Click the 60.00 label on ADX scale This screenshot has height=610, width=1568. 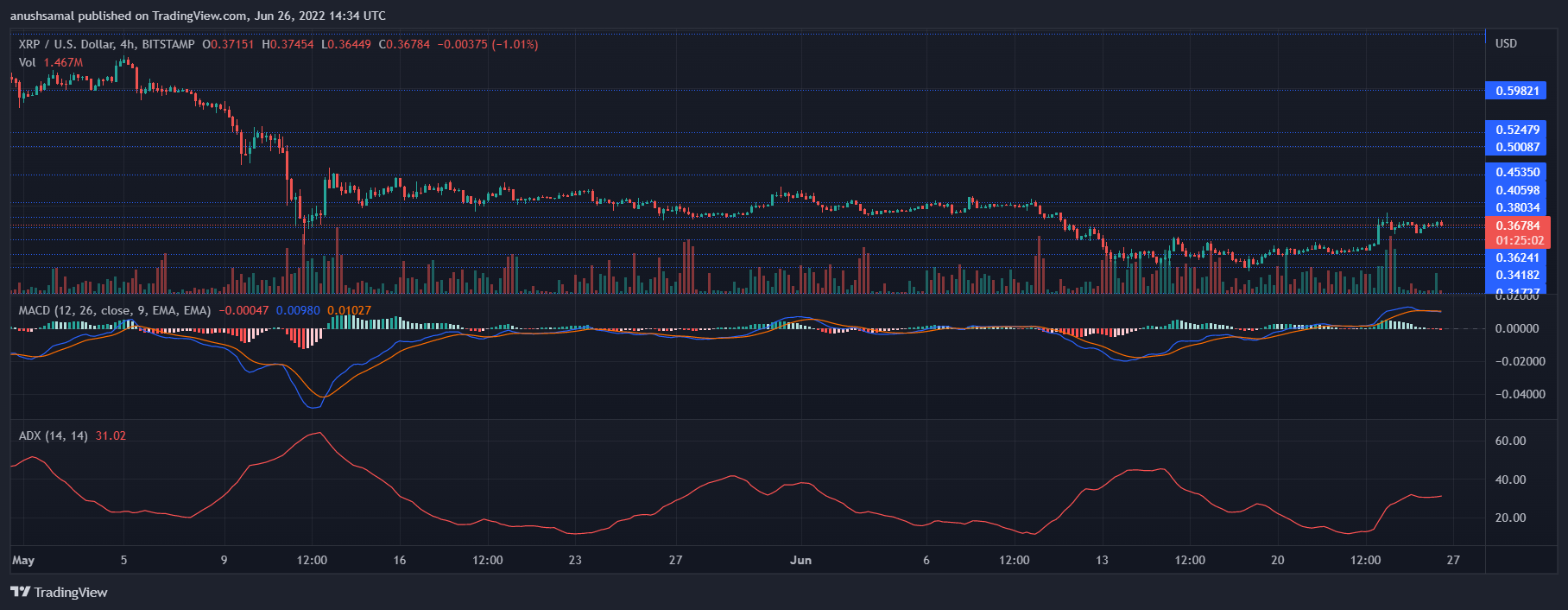[x=1510, y=441]
